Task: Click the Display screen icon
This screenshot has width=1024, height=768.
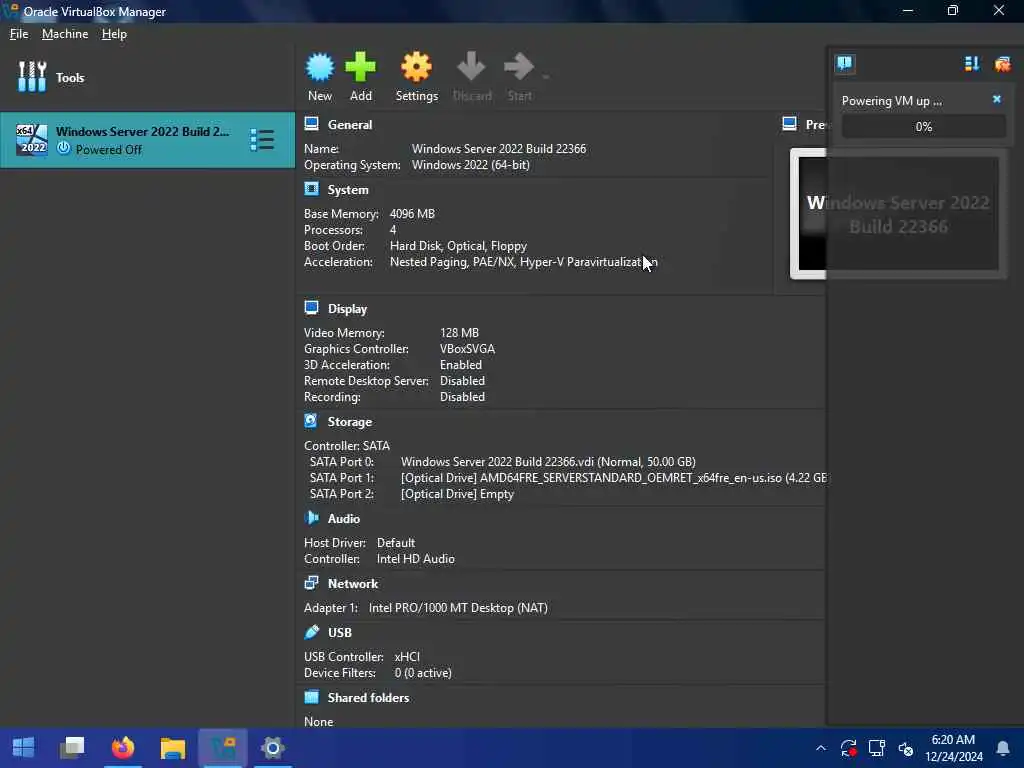Action: pyautogui.click(x=312, y=308)
